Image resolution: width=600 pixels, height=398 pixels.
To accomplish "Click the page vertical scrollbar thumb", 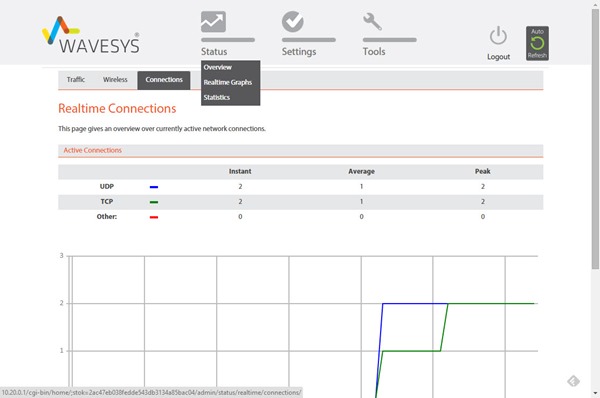I will coord(595,139).
